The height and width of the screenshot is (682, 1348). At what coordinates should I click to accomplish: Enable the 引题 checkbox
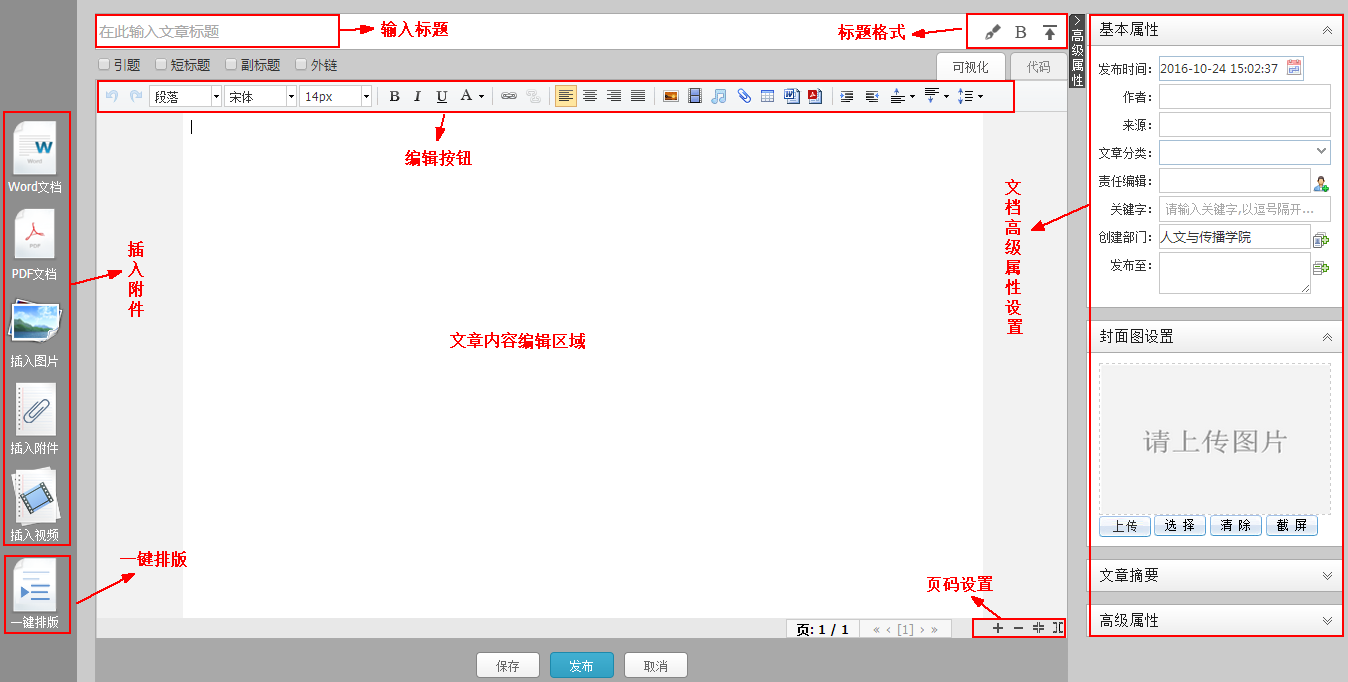coord(104,65)
